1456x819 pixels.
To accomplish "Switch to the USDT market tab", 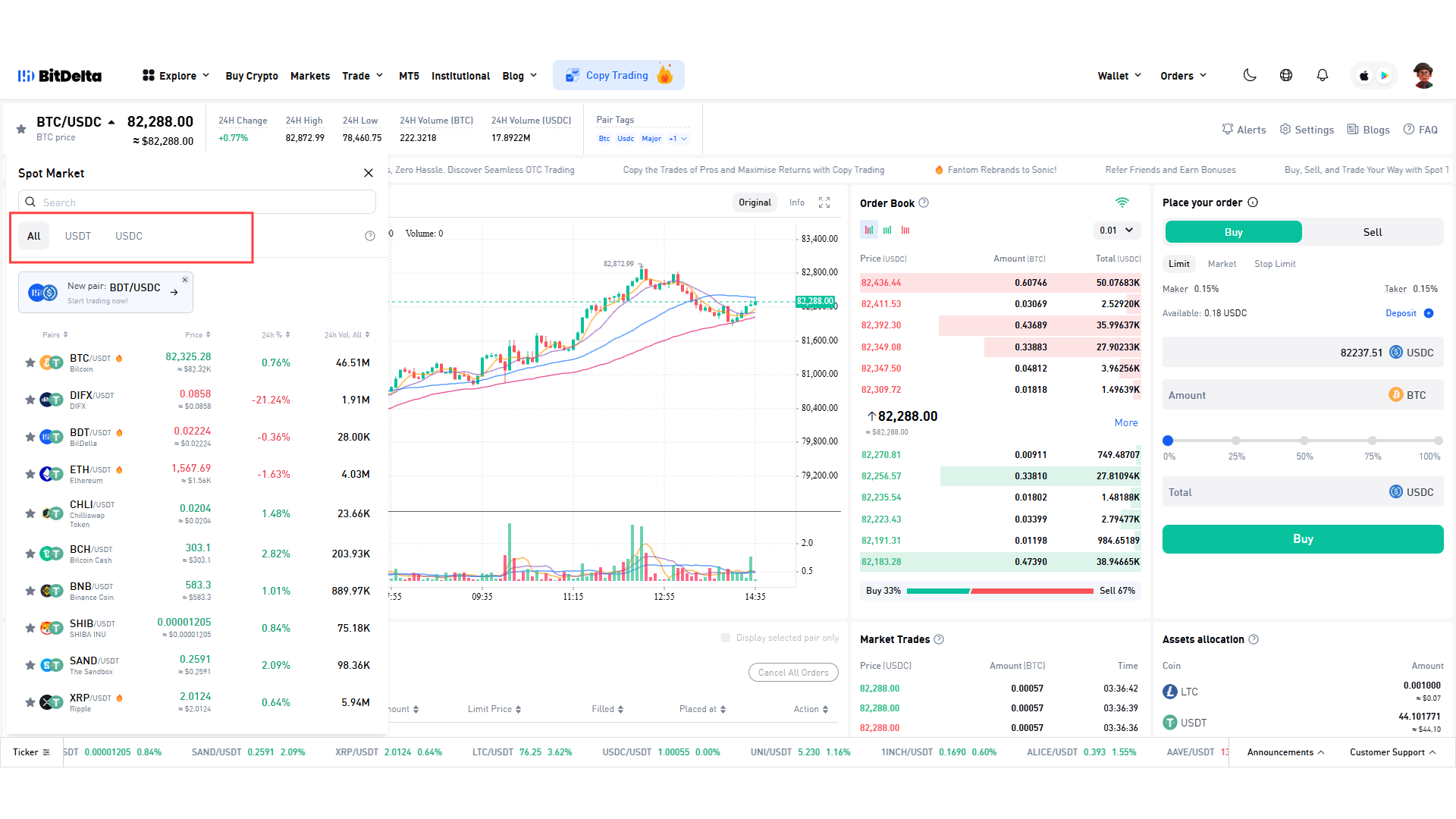I will click(x=78, y=236).
